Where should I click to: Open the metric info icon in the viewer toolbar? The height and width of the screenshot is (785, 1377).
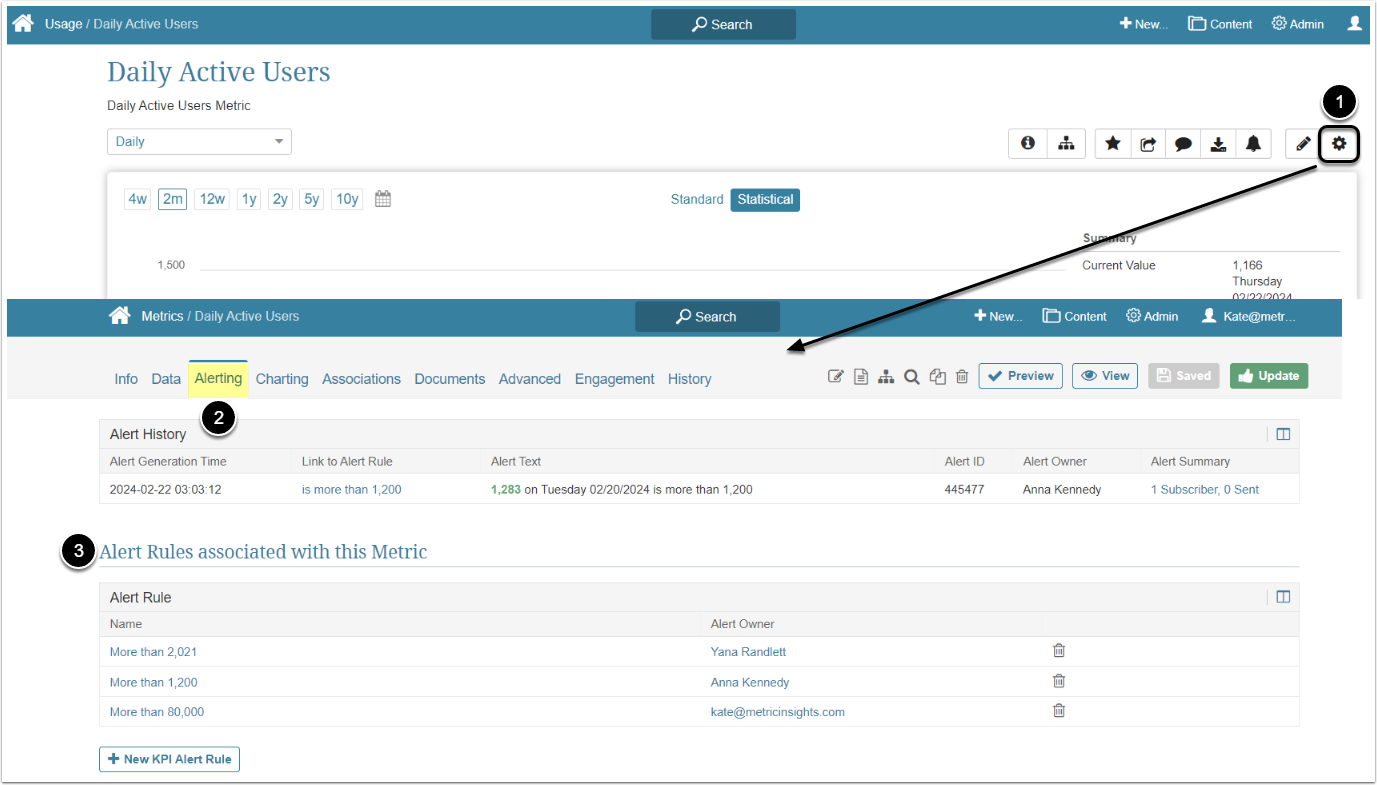point(1027,144)
